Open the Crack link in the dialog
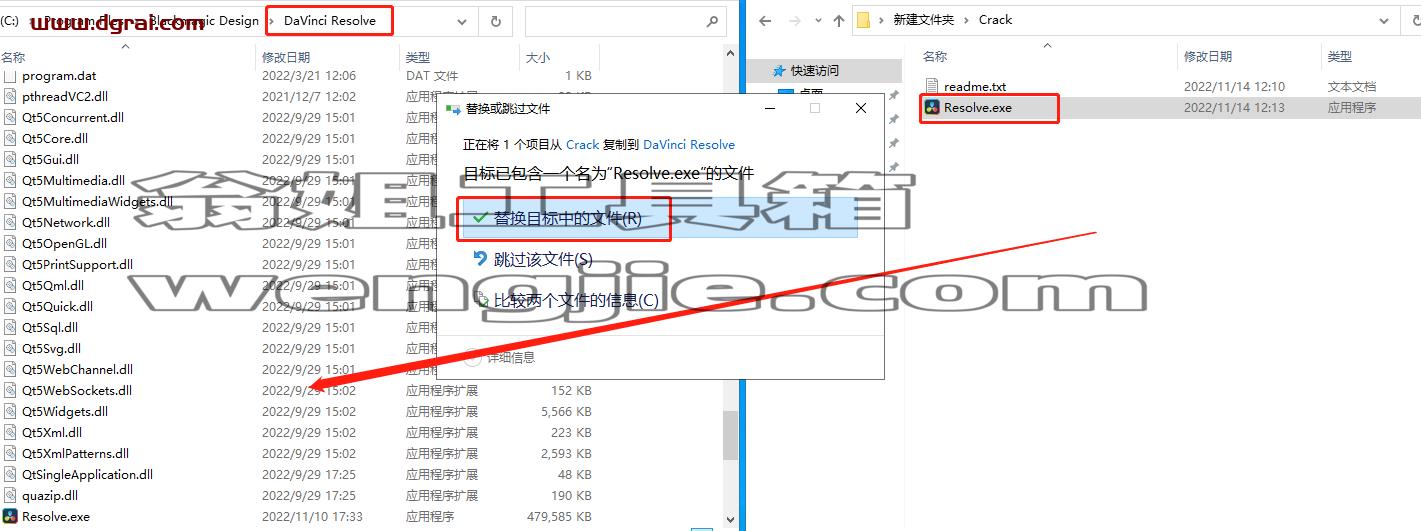This screenshot has width=1421, height=531. (x=583, y=145)
